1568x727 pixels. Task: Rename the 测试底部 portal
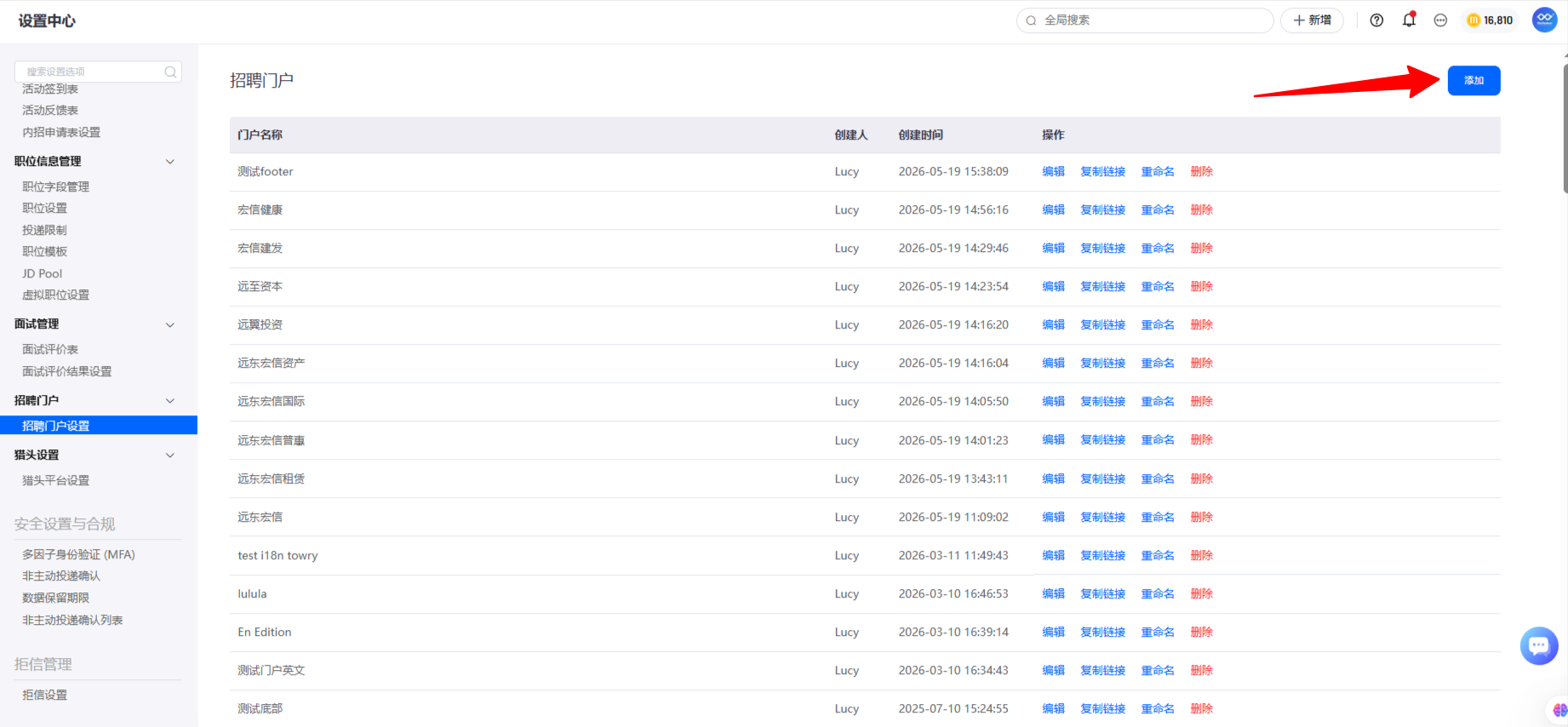[1158, 709]
